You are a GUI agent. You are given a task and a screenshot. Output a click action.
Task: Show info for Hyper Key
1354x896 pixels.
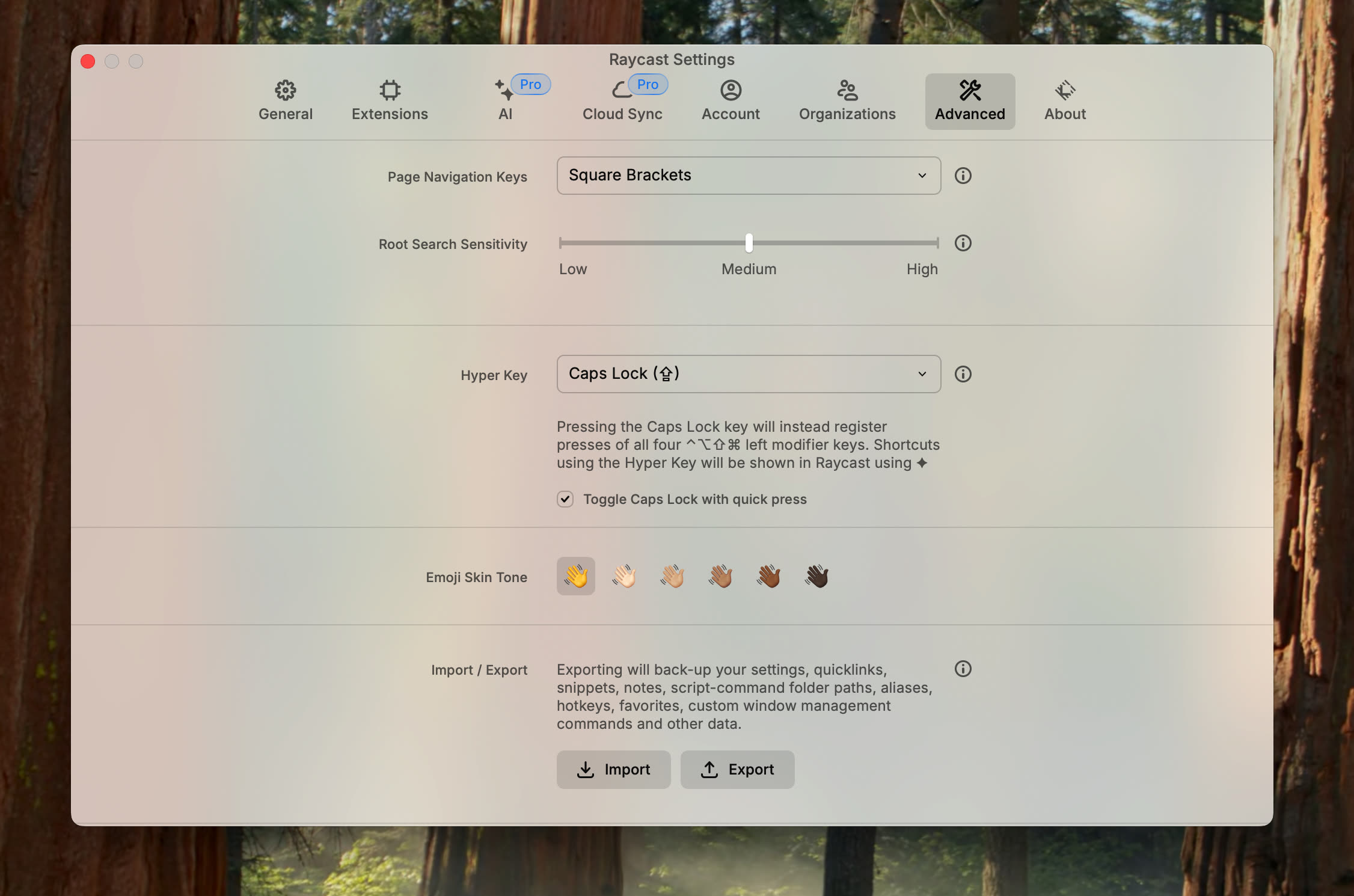pyautogui.click(x=963, y=374)
